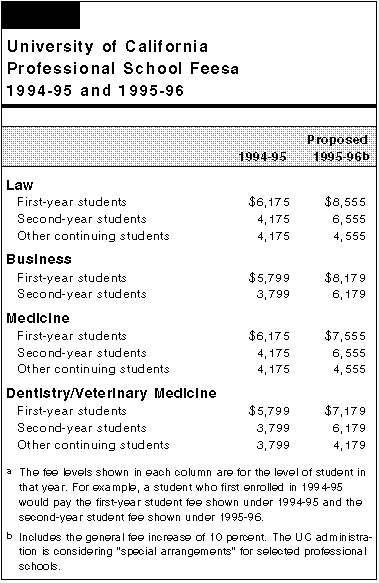Click the black rectangle above the title
379x583 pixels.
pos(41,15)
